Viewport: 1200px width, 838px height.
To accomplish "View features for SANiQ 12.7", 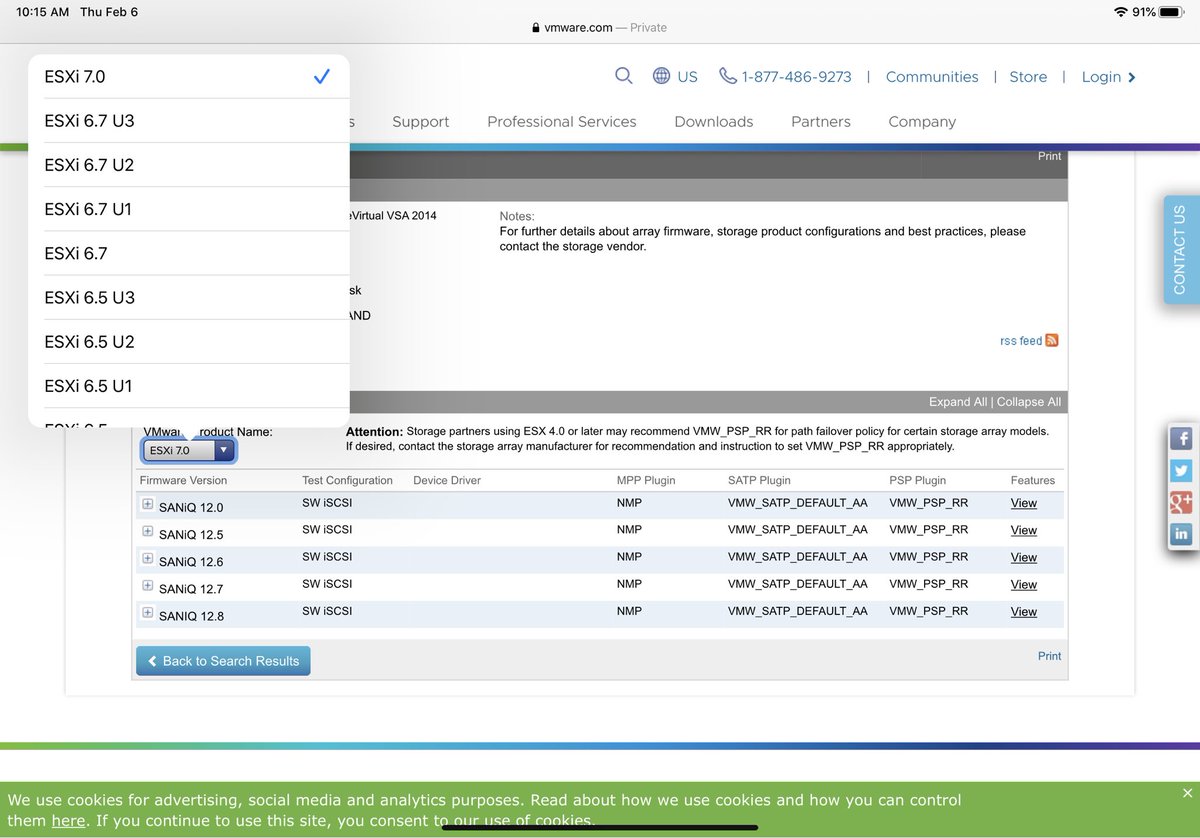I will point(1024,584).
